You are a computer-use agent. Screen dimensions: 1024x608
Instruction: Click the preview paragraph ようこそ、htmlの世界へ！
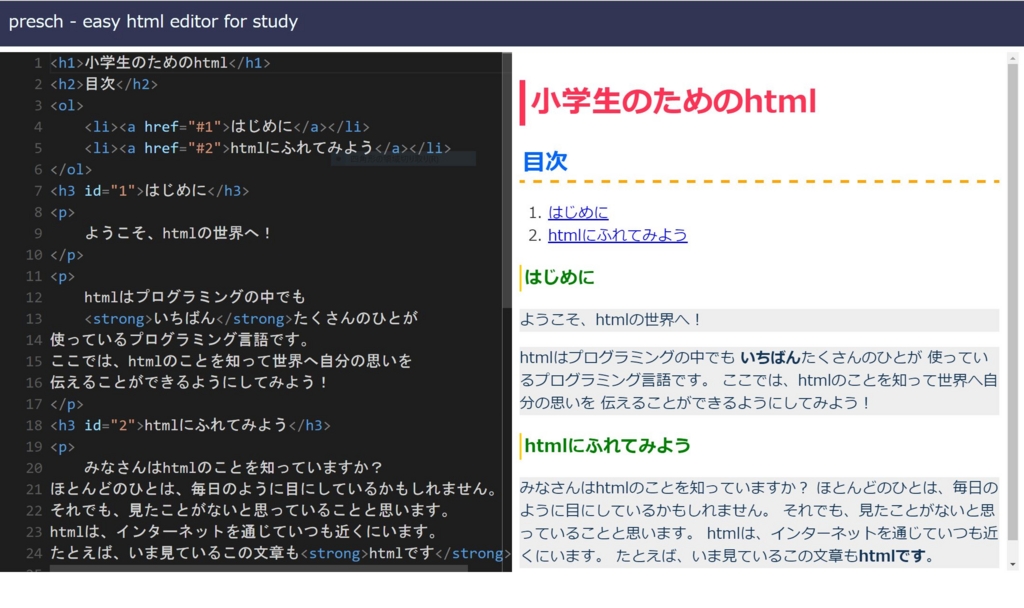pyautogui.click(x=611, y=320)
